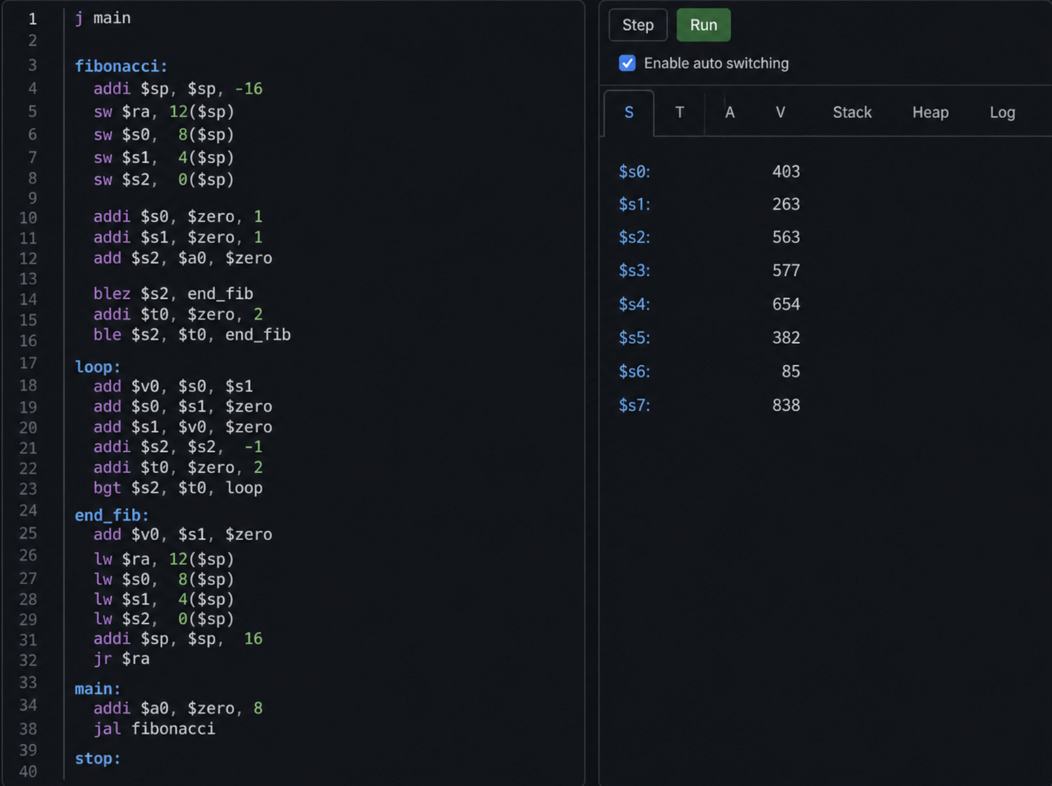Screen dimensions: 1052x786
Task: Click the green Run button
Action: point(703,25)
